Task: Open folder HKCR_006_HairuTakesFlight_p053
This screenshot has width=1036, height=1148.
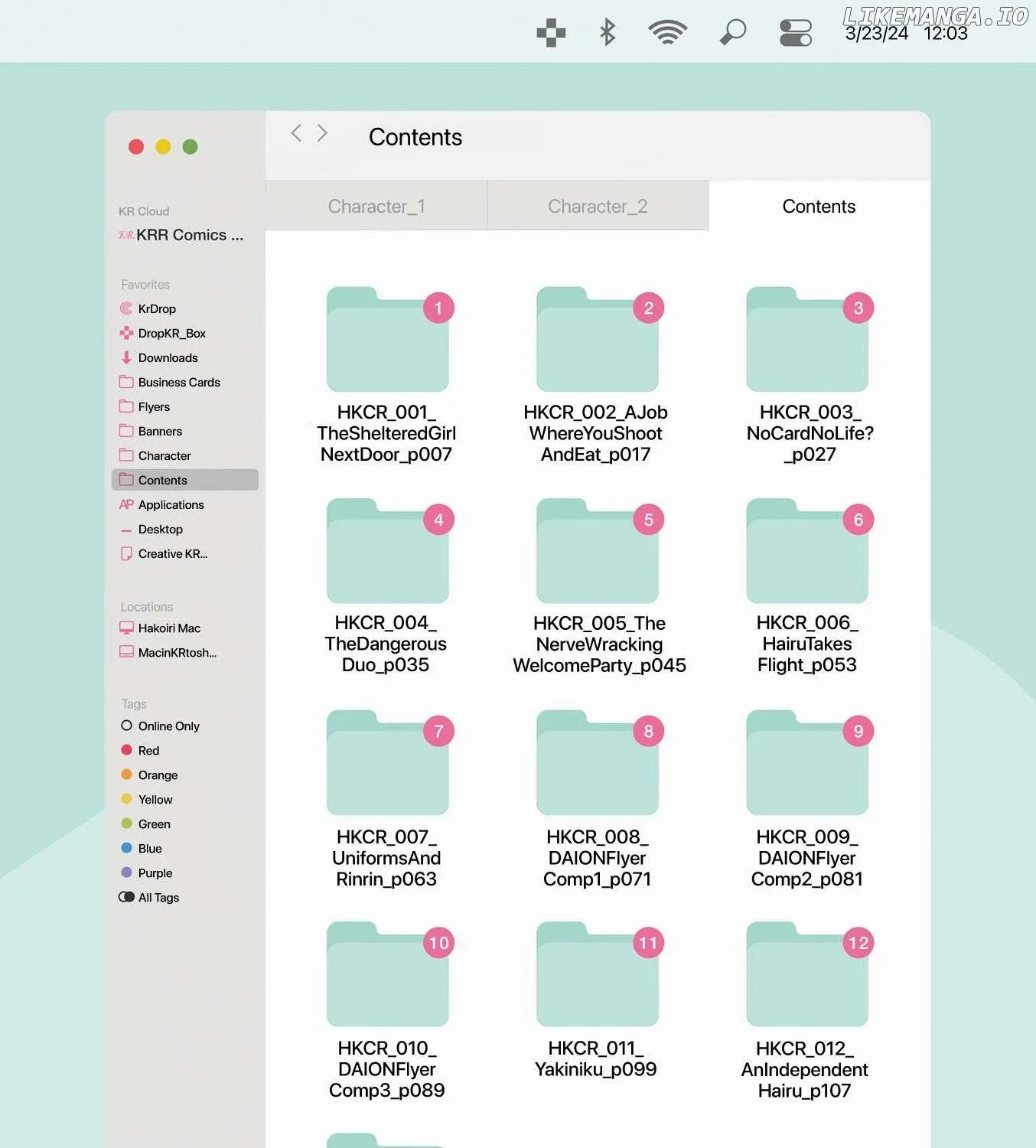Action: click(x=807, y=551)
